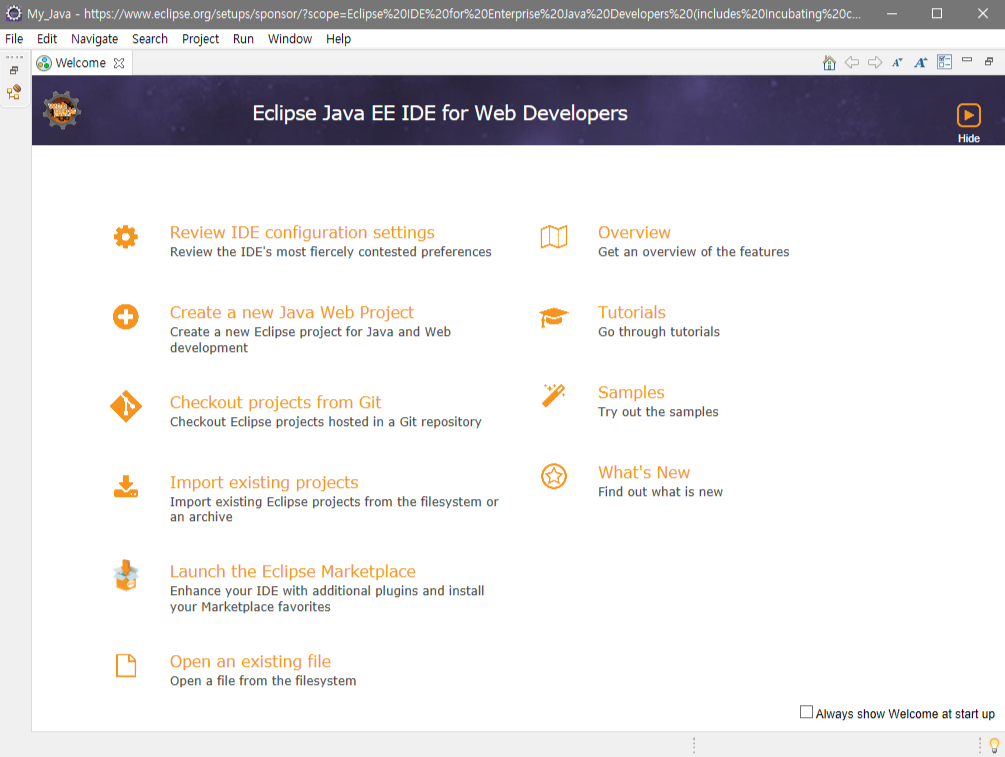Click the gear icon for IDE settings
Image resolution: width=1005 pixels, height=757 pixels.
pos(126,237)
